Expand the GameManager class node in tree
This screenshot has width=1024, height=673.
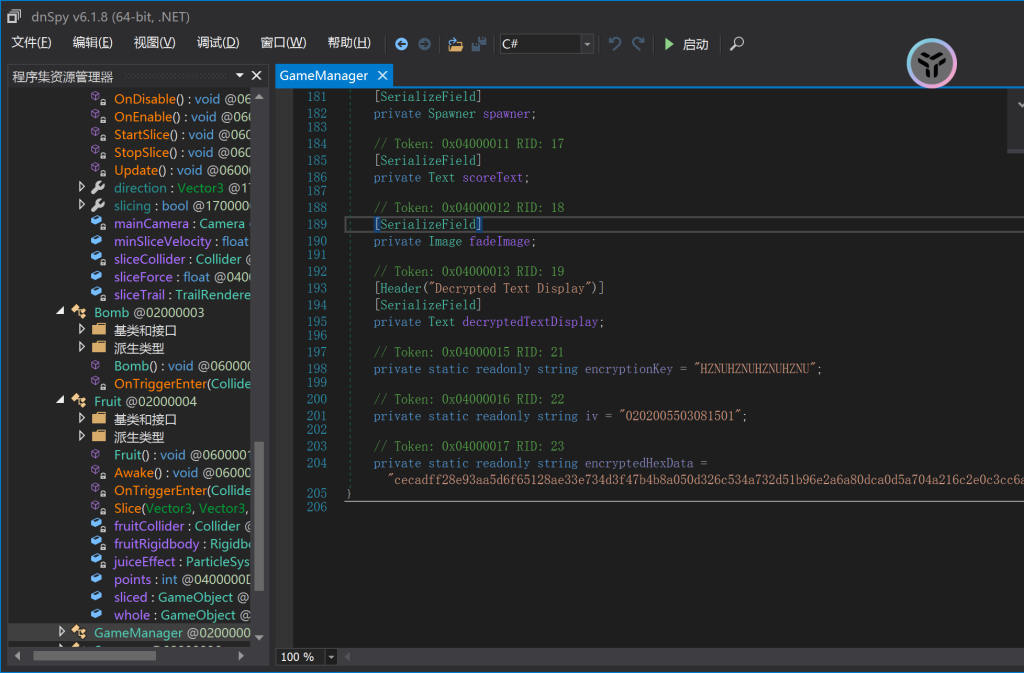tap(61, 632)
